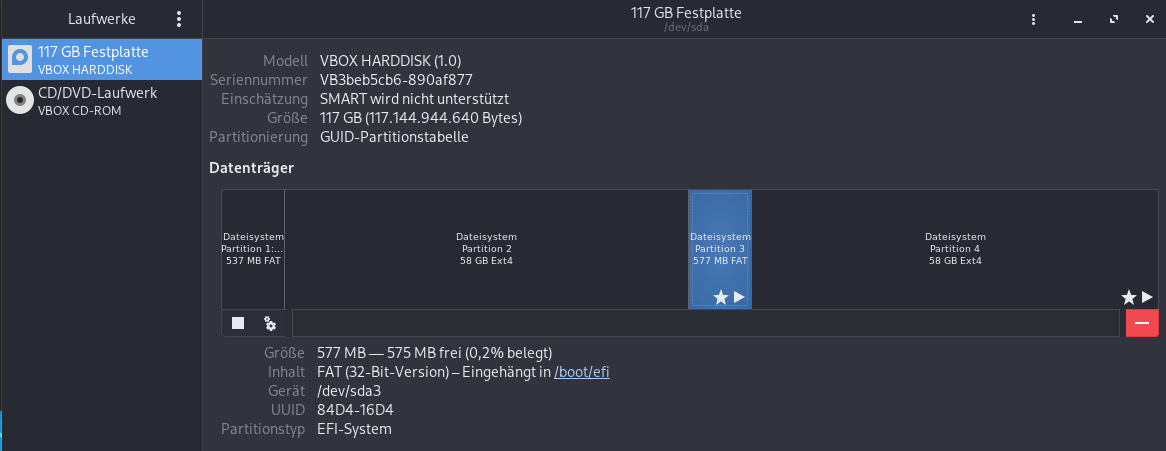Select Partition 1 537 MB FAT block
Screen dimensions: 1166x451
[x=253, y=249]
